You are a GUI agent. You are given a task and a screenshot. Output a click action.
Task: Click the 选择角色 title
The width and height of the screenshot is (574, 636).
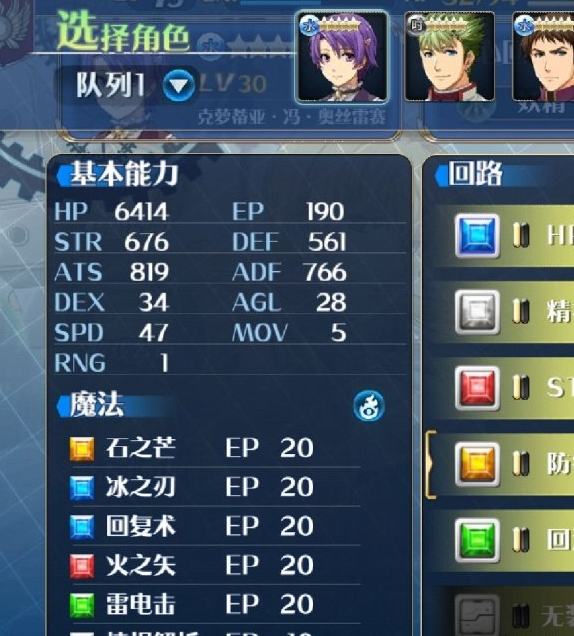click(x=123, y=32)
